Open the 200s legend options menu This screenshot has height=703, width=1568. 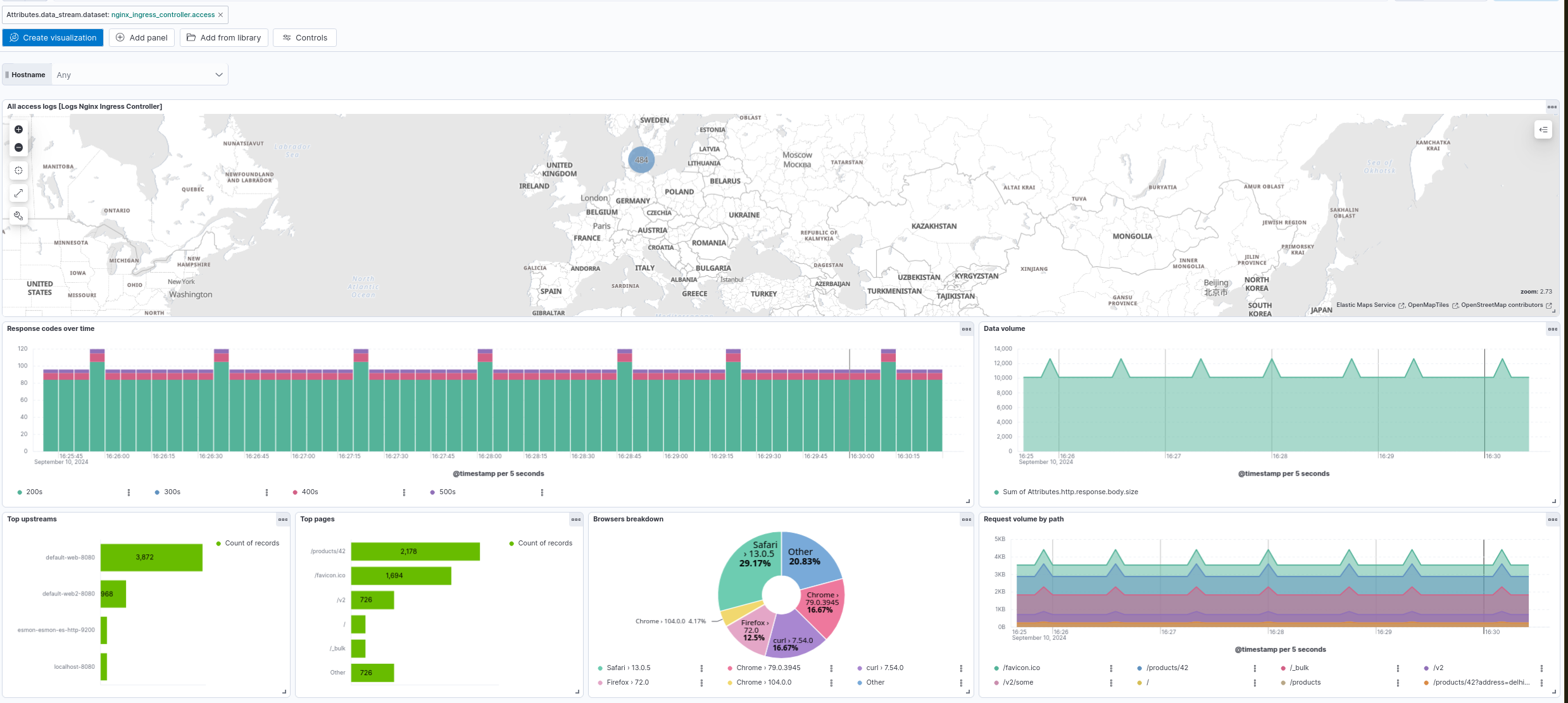[129, 492]
